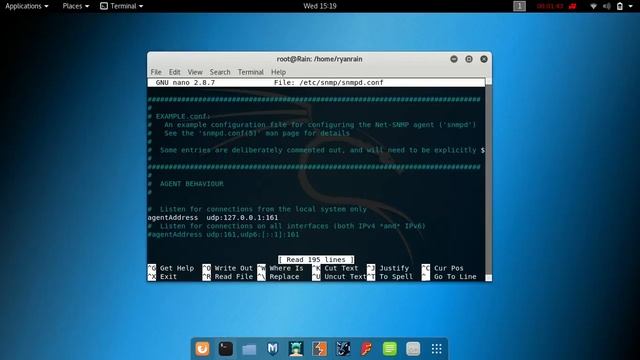Click the '#agentAddress udp:161,udp6:[::1]:161' commented line
This screenshot has height=360, width=640.
[223, 235]
